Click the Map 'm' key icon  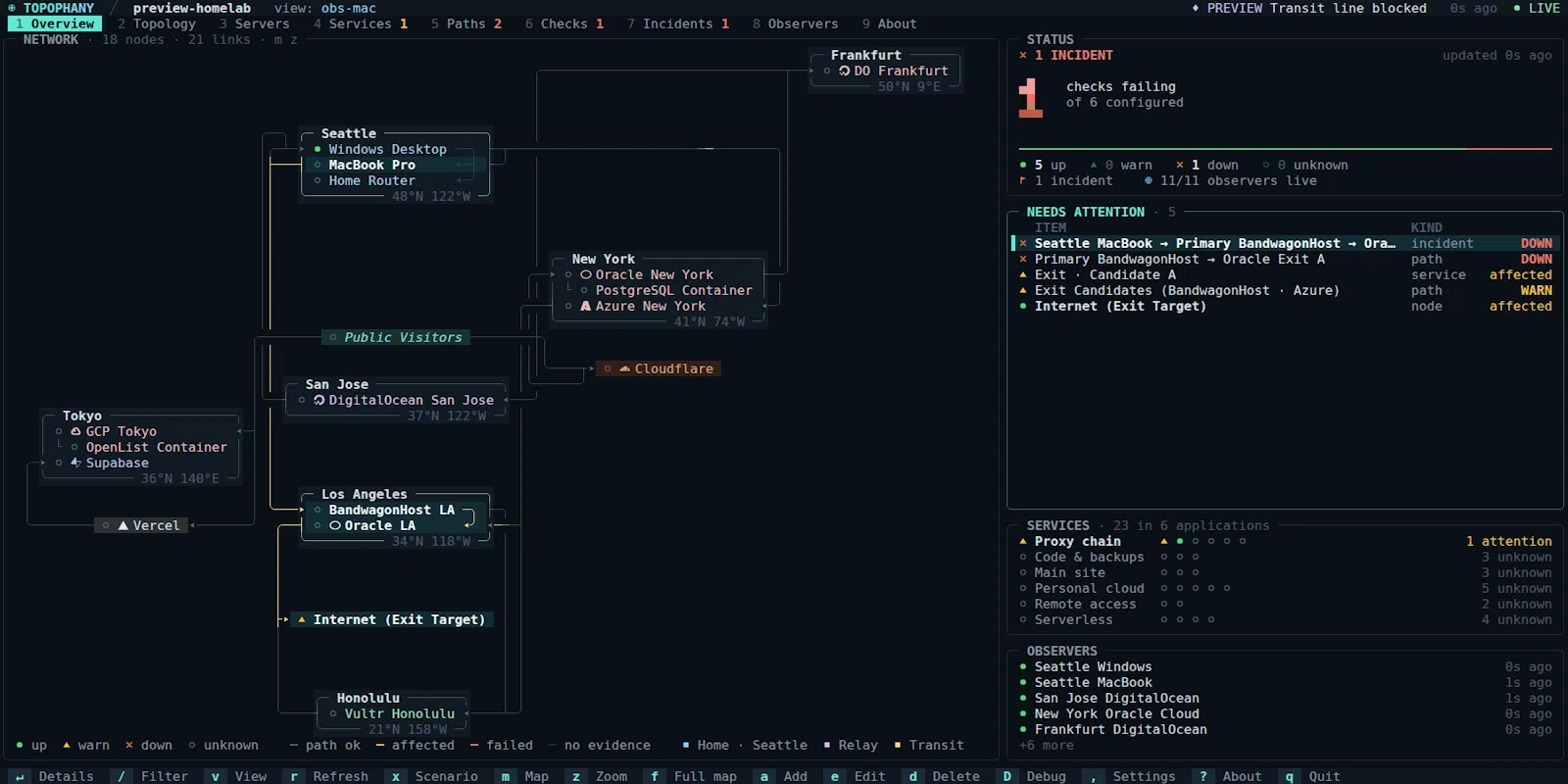(x=506, y=776)
